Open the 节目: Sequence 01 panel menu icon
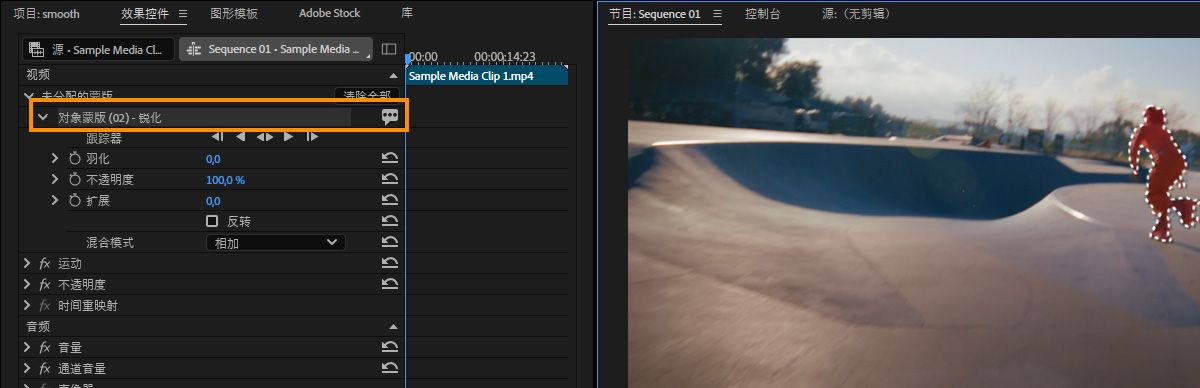The height and width of the screenshot is (388, 1200). pos(716,14)
